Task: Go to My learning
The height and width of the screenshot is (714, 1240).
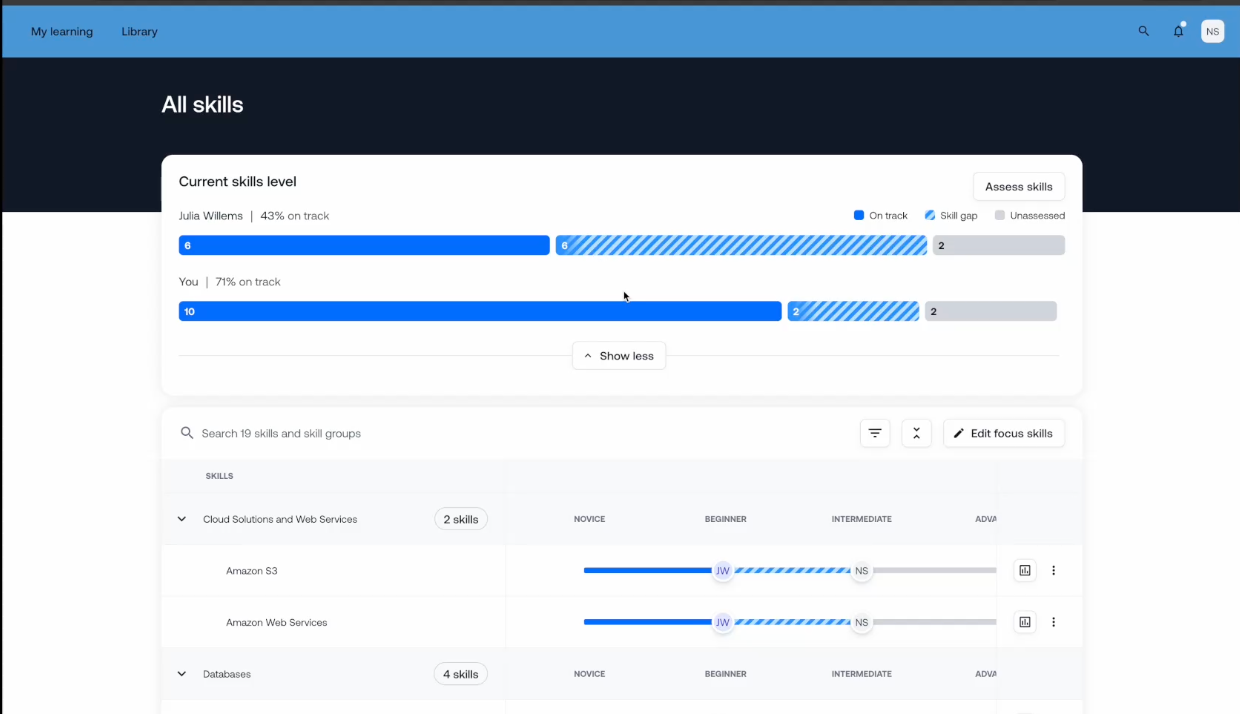Action: (62, 31)
